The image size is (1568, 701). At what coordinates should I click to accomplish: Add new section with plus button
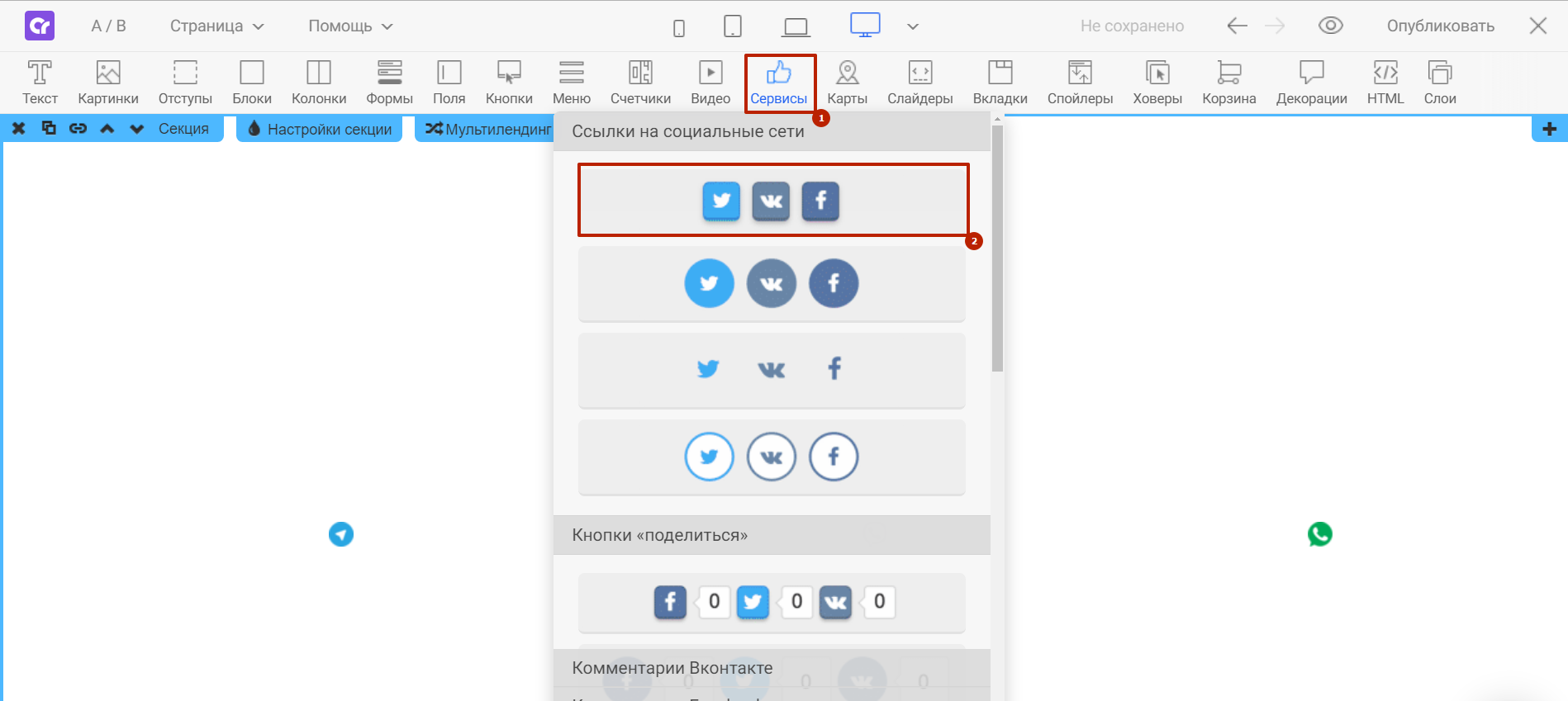pos(1550,129)
